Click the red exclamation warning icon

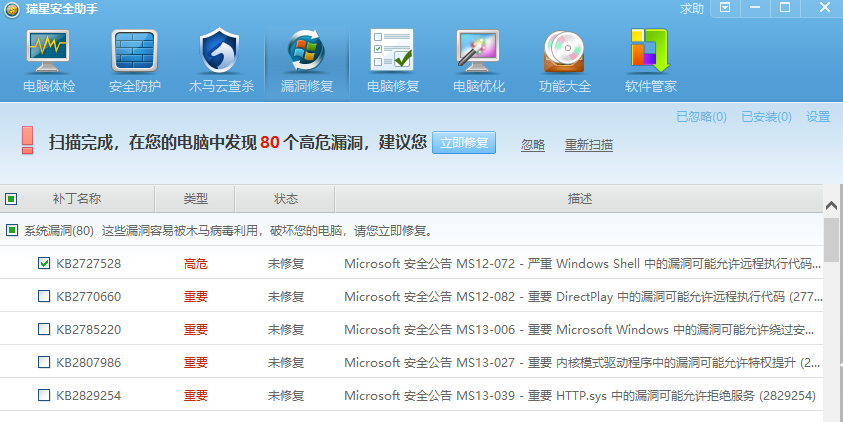tap(27, 140)
